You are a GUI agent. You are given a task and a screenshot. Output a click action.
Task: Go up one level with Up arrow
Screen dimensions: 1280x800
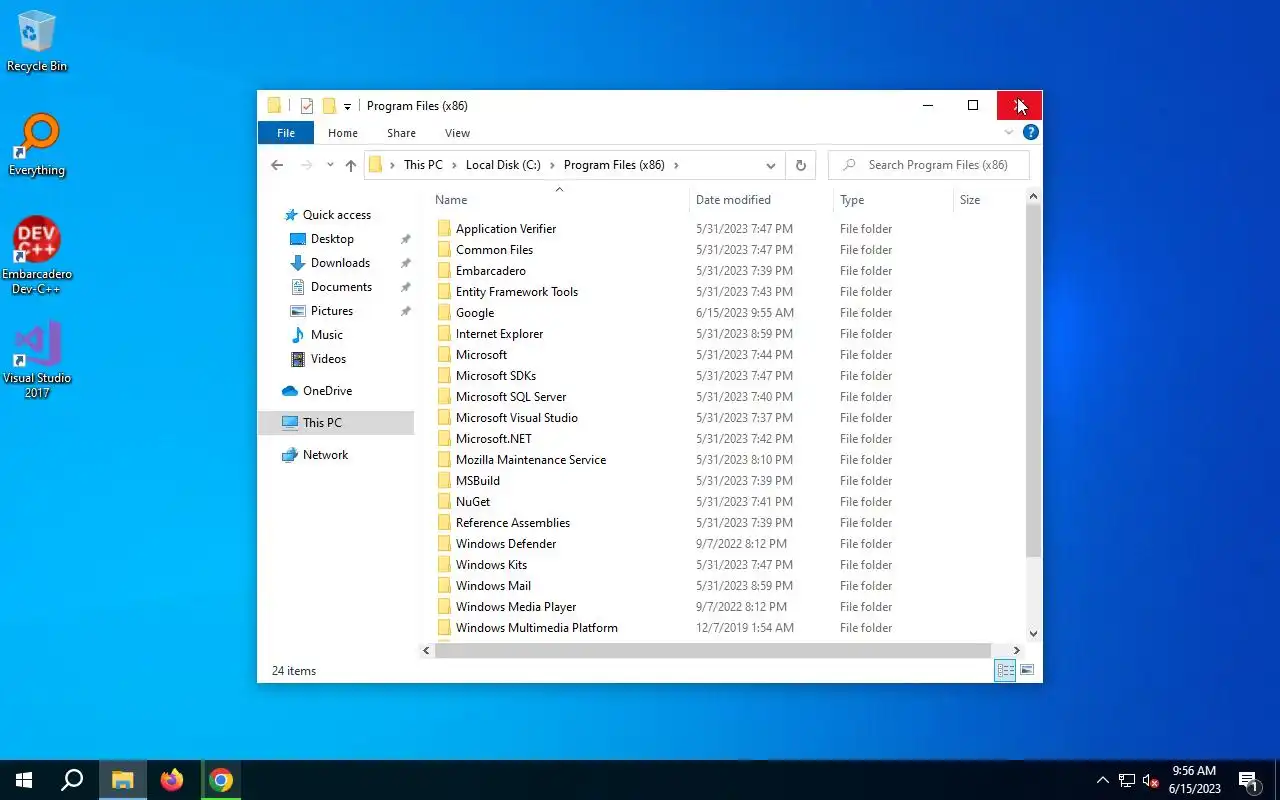click(x=350, y=165)
